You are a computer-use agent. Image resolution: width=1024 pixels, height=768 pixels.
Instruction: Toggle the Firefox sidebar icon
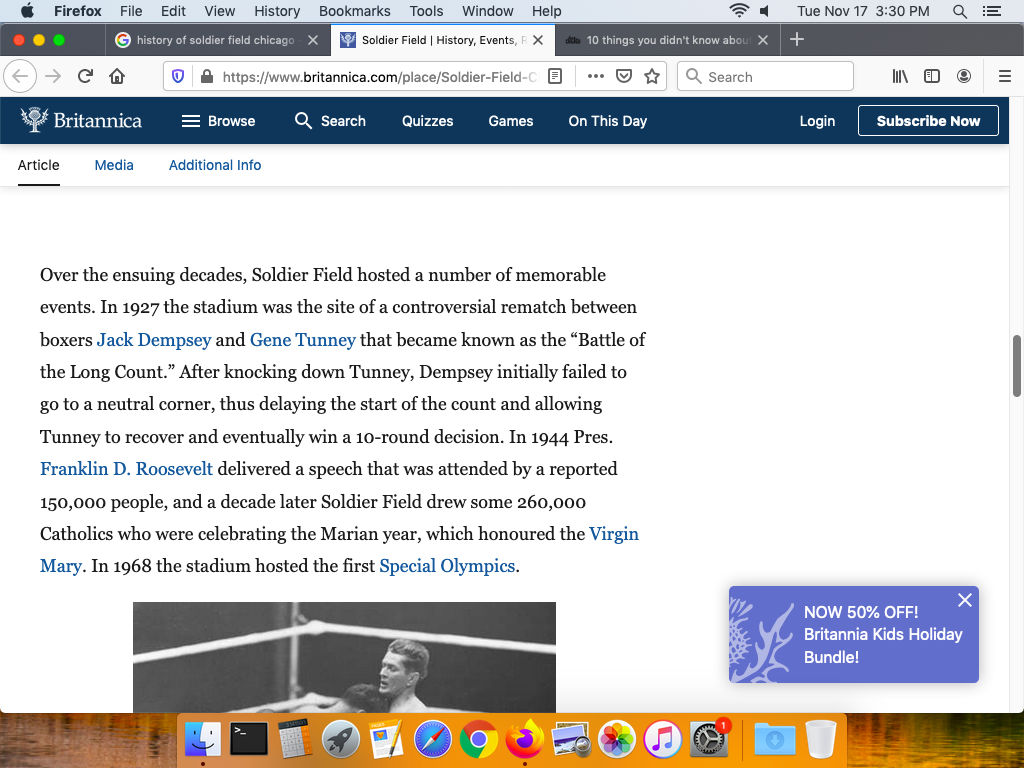point(932,77)
